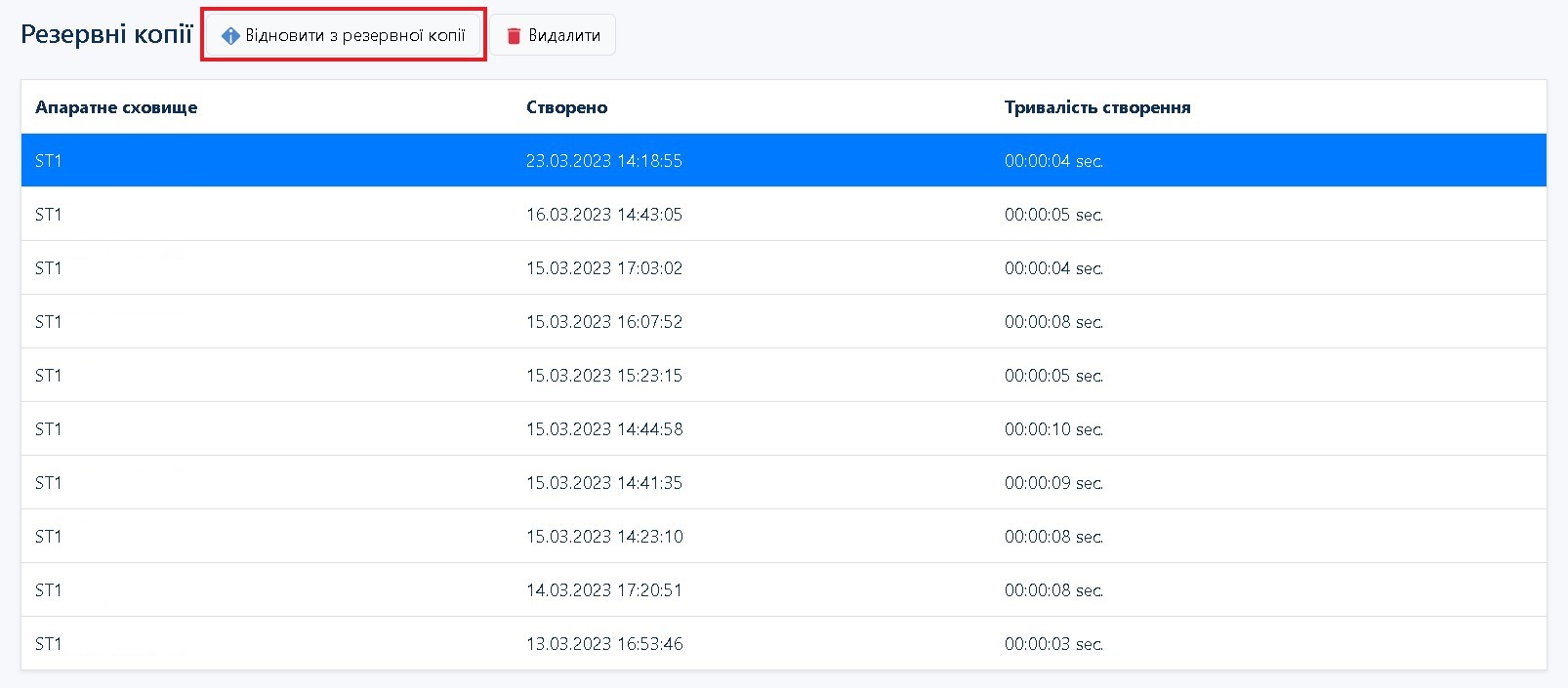Click the 00:00:10 sec. duration cell
The width and height of the screenshot is (1568, 688).
pos(1052,429)
